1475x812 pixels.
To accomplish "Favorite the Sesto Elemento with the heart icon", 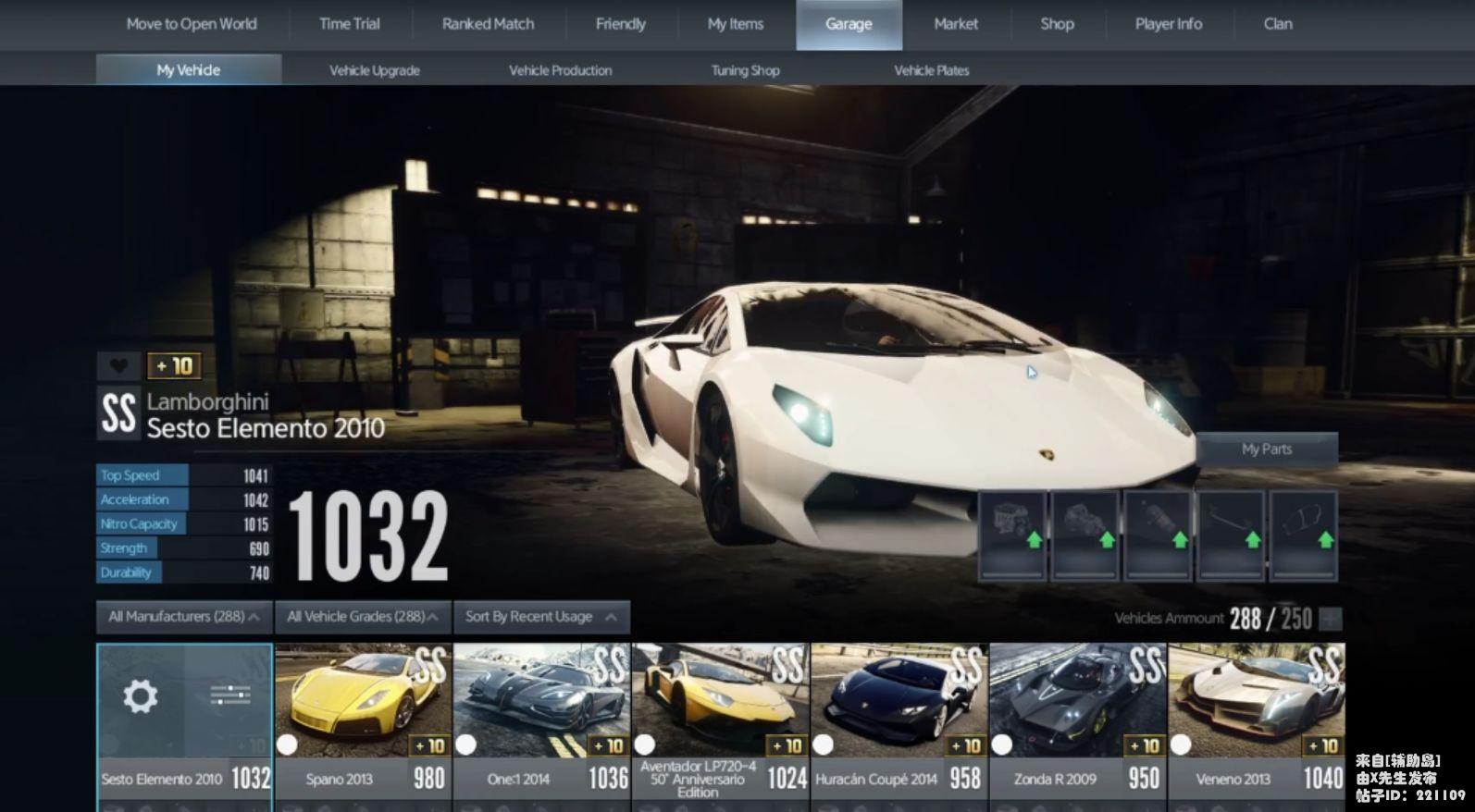I will pos(118,365).
